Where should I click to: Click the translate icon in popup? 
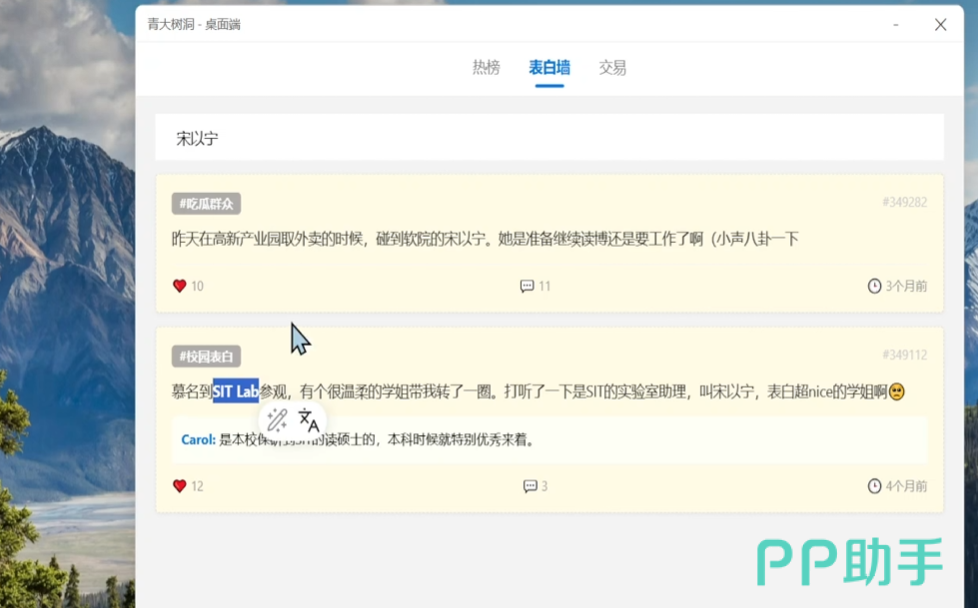point(309,420)
